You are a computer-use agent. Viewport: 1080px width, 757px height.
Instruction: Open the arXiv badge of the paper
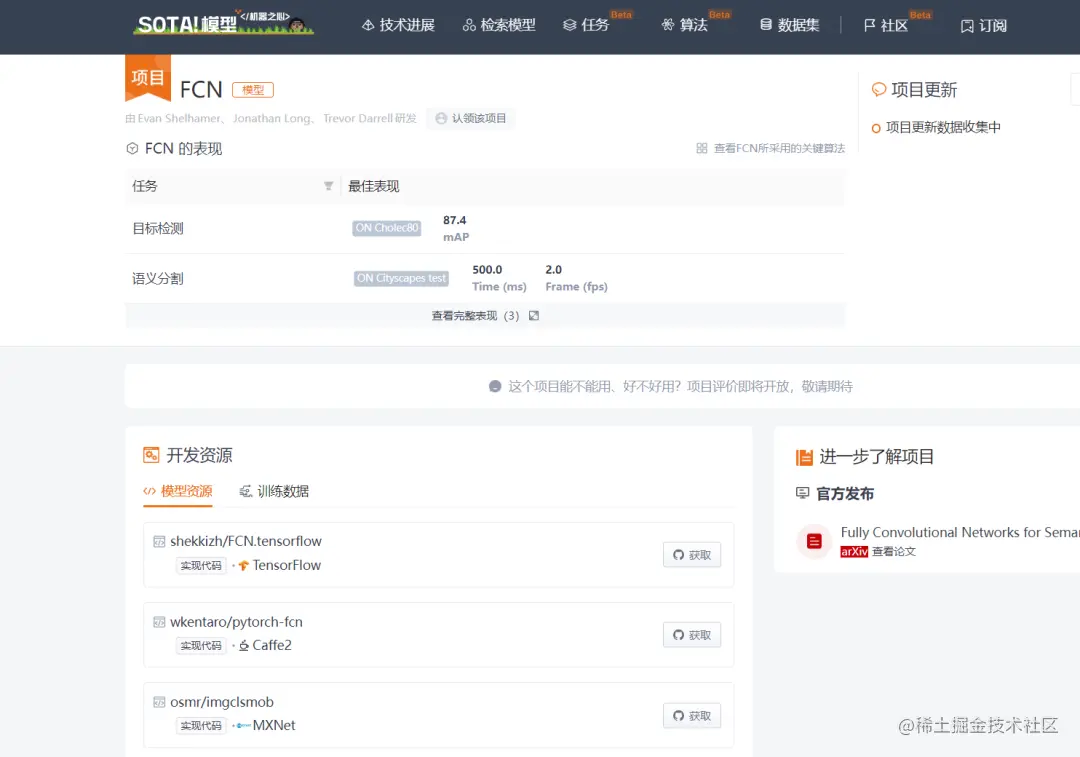pos(854,551)
